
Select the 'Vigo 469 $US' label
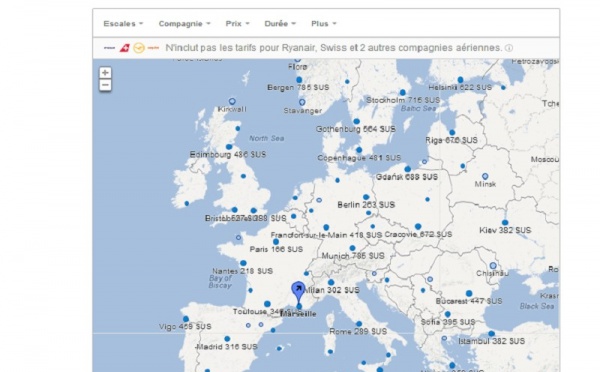point(185,327)
